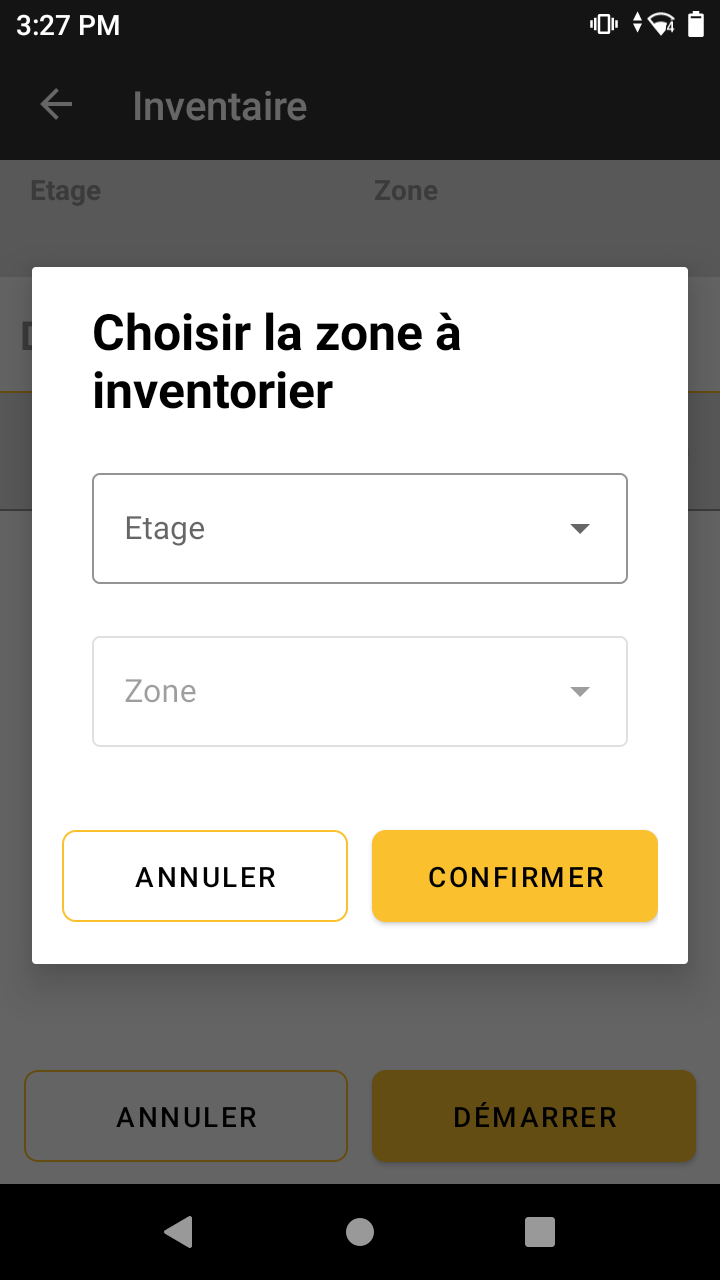Confirm the zone selection with CONFIRMER

click(515, 876)
